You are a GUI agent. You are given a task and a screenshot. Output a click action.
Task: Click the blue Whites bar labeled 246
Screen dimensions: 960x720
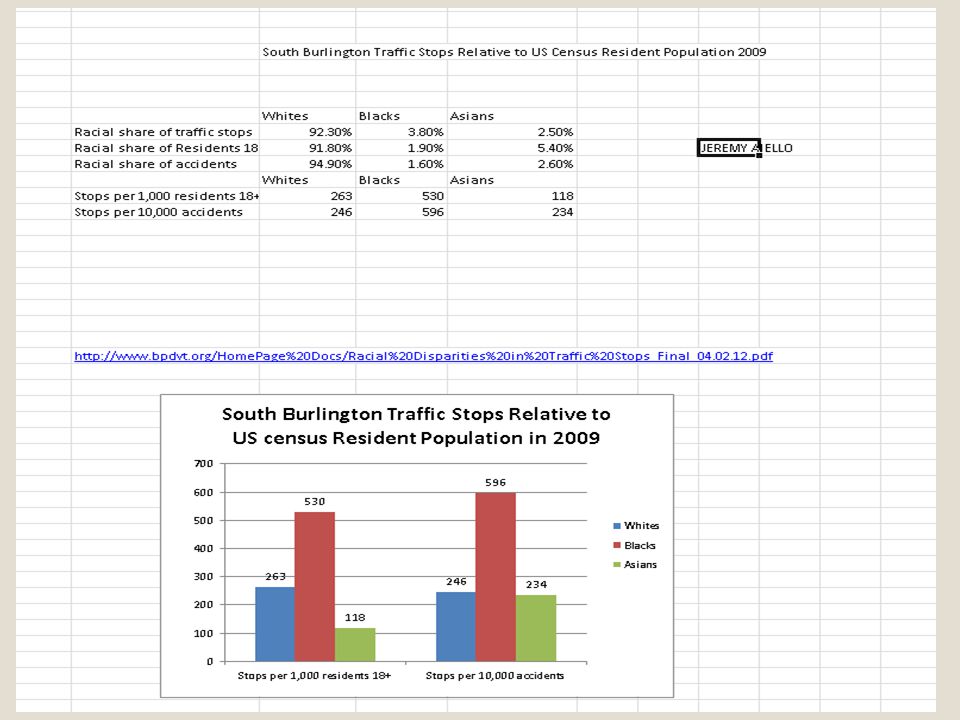456,626
